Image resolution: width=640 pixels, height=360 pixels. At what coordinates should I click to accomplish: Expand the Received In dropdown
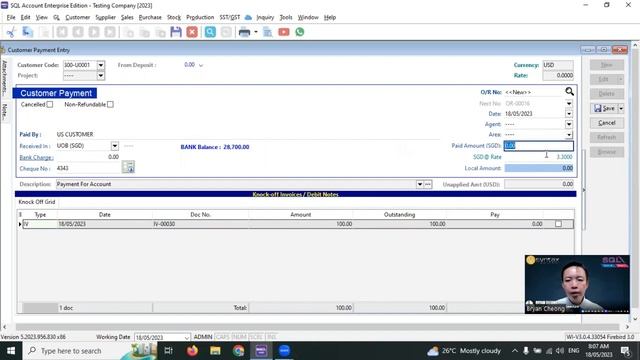115,146
